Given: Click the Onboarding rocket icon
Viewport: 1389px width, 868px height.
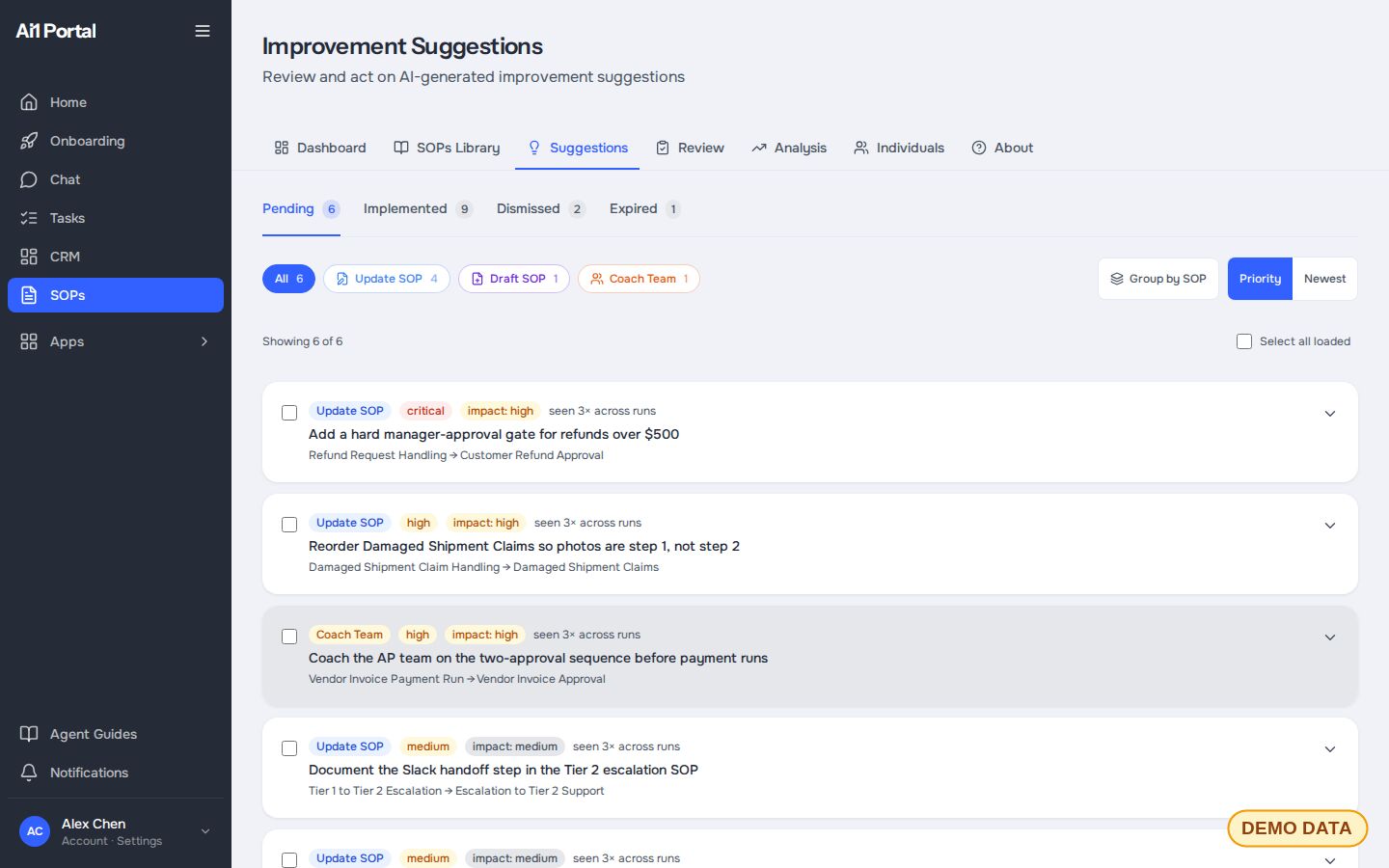Looking at the screenshot, I should click(x=29, y=141).
